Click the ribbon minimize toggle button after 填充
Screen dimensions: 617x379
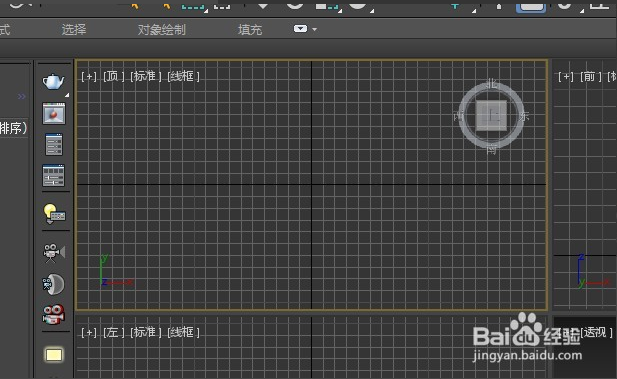(300, 29)
